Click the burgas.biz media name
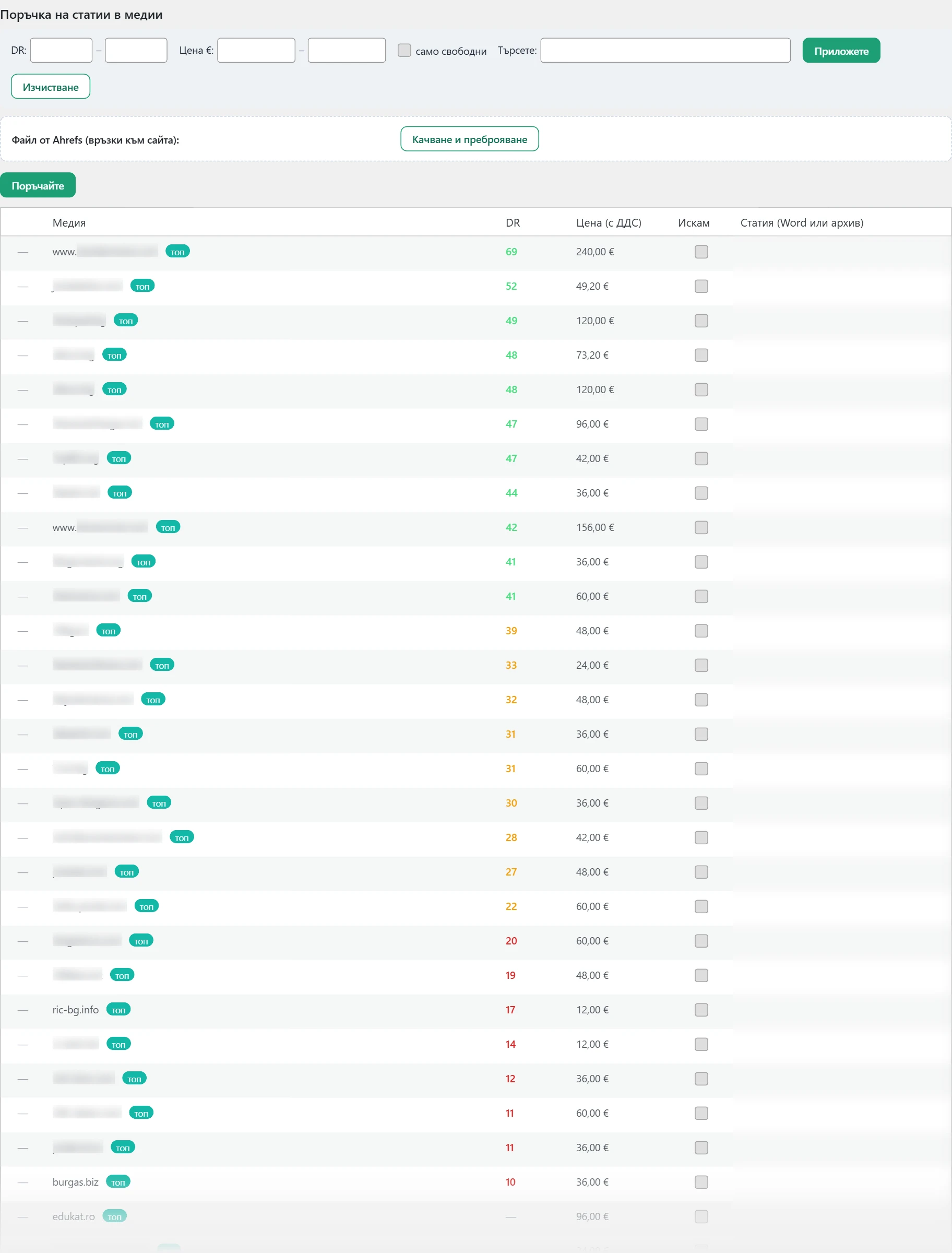952x1253 pixels. click(75, 1182)
